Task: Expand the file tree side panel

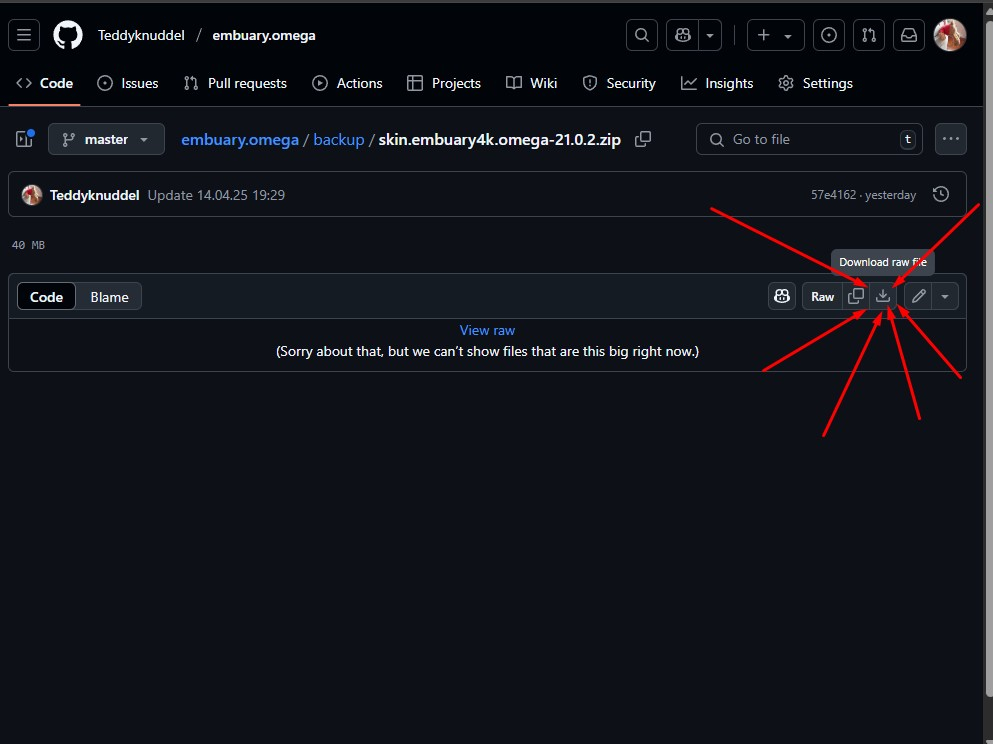Action: [24, 139]
